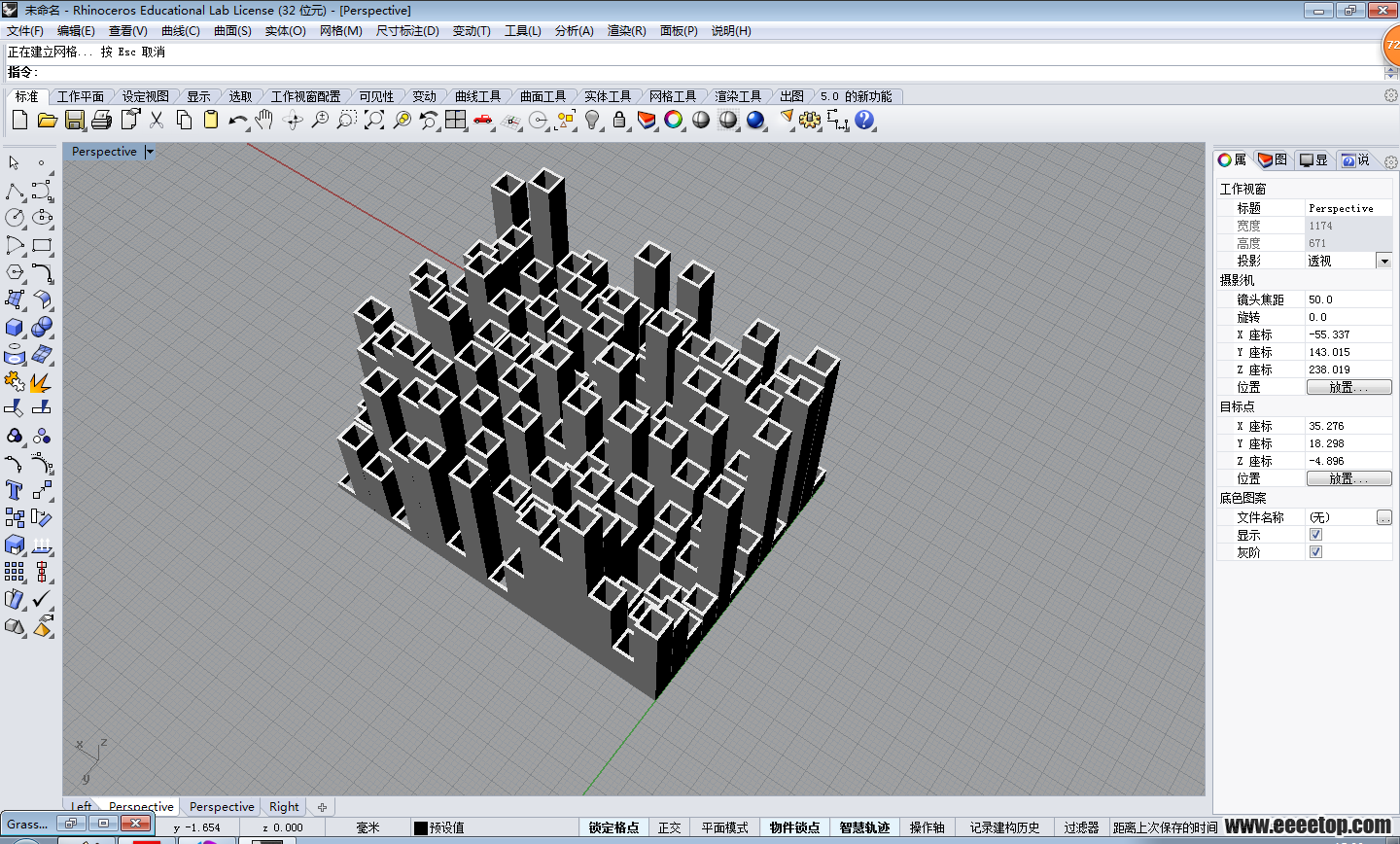Click the Cut scissors icon
The image size is (1400, 844).
click(x=157, y=120)
